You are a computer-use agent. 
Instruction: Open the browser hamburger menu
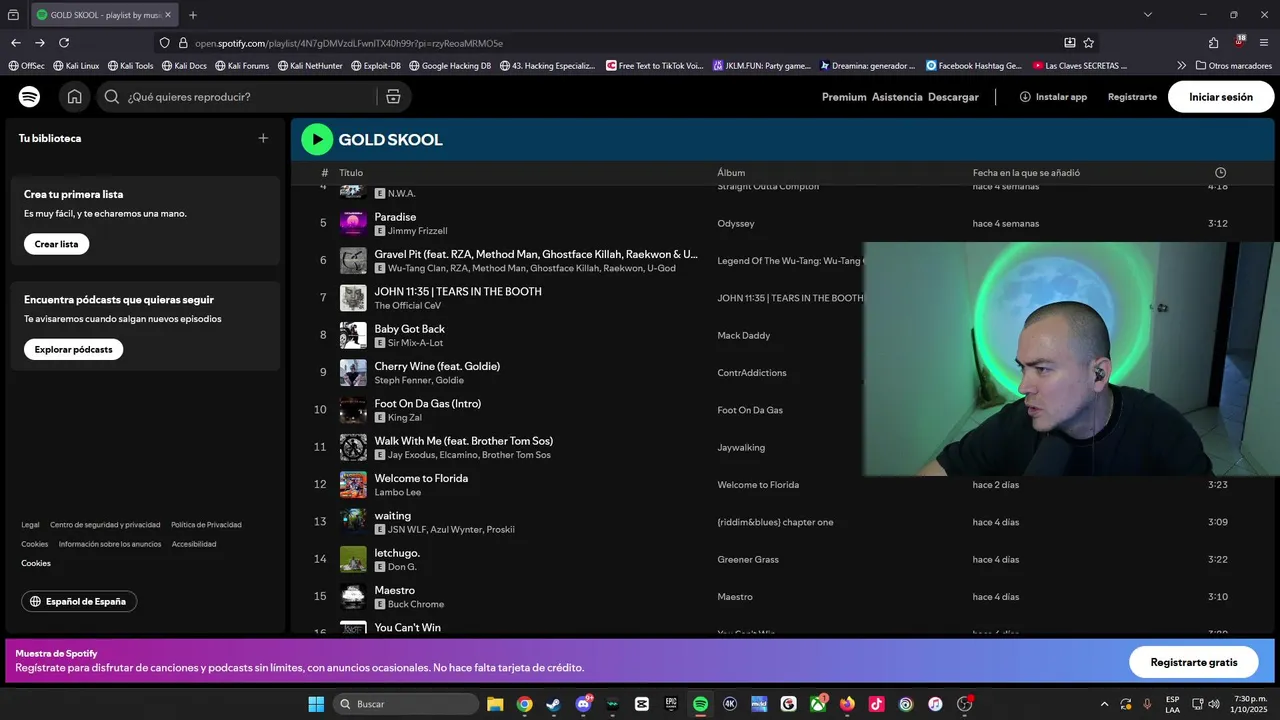1264,43
